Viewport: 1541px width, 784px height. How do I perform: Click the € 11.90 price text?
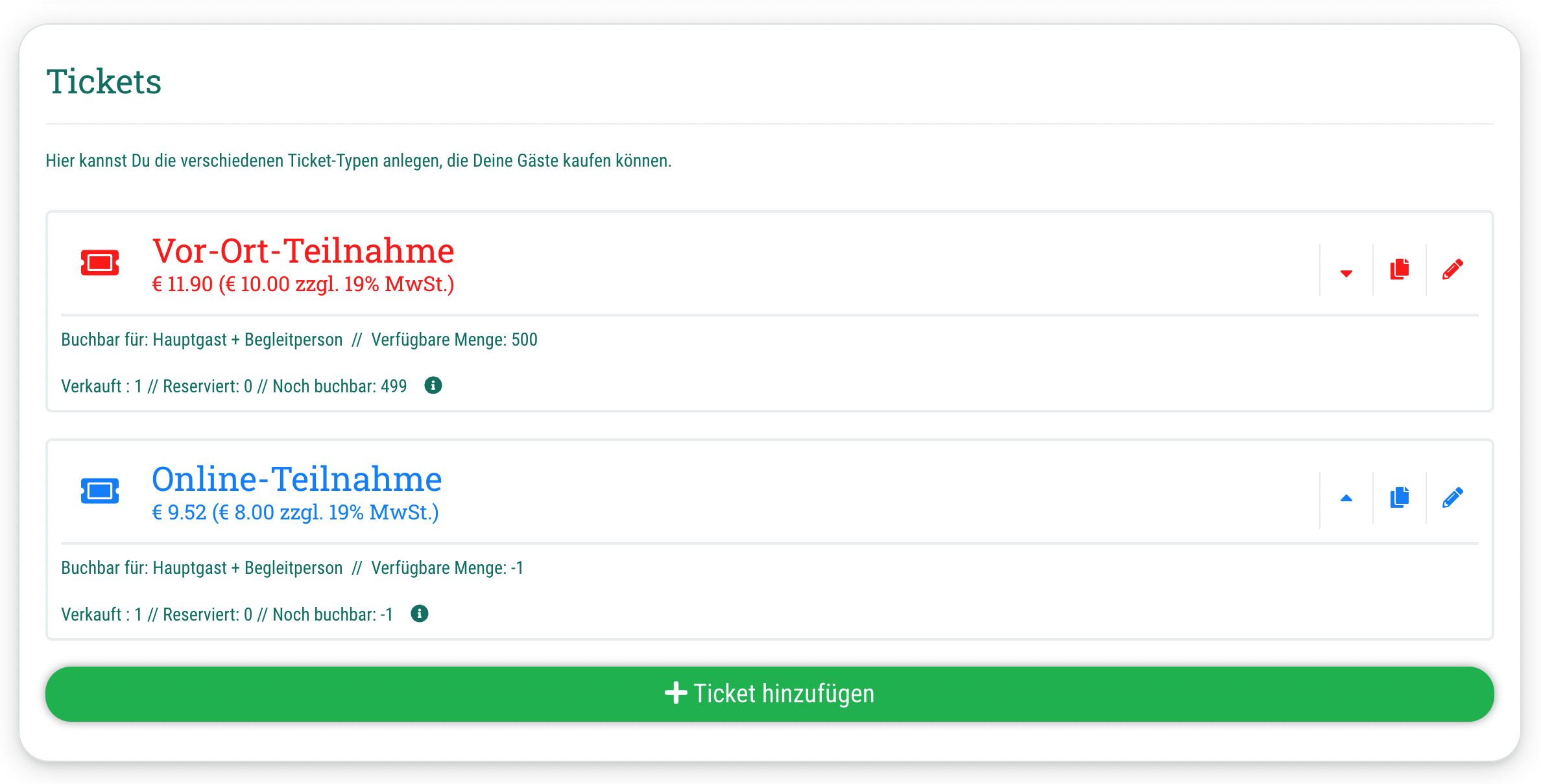[x=303, y=284]
